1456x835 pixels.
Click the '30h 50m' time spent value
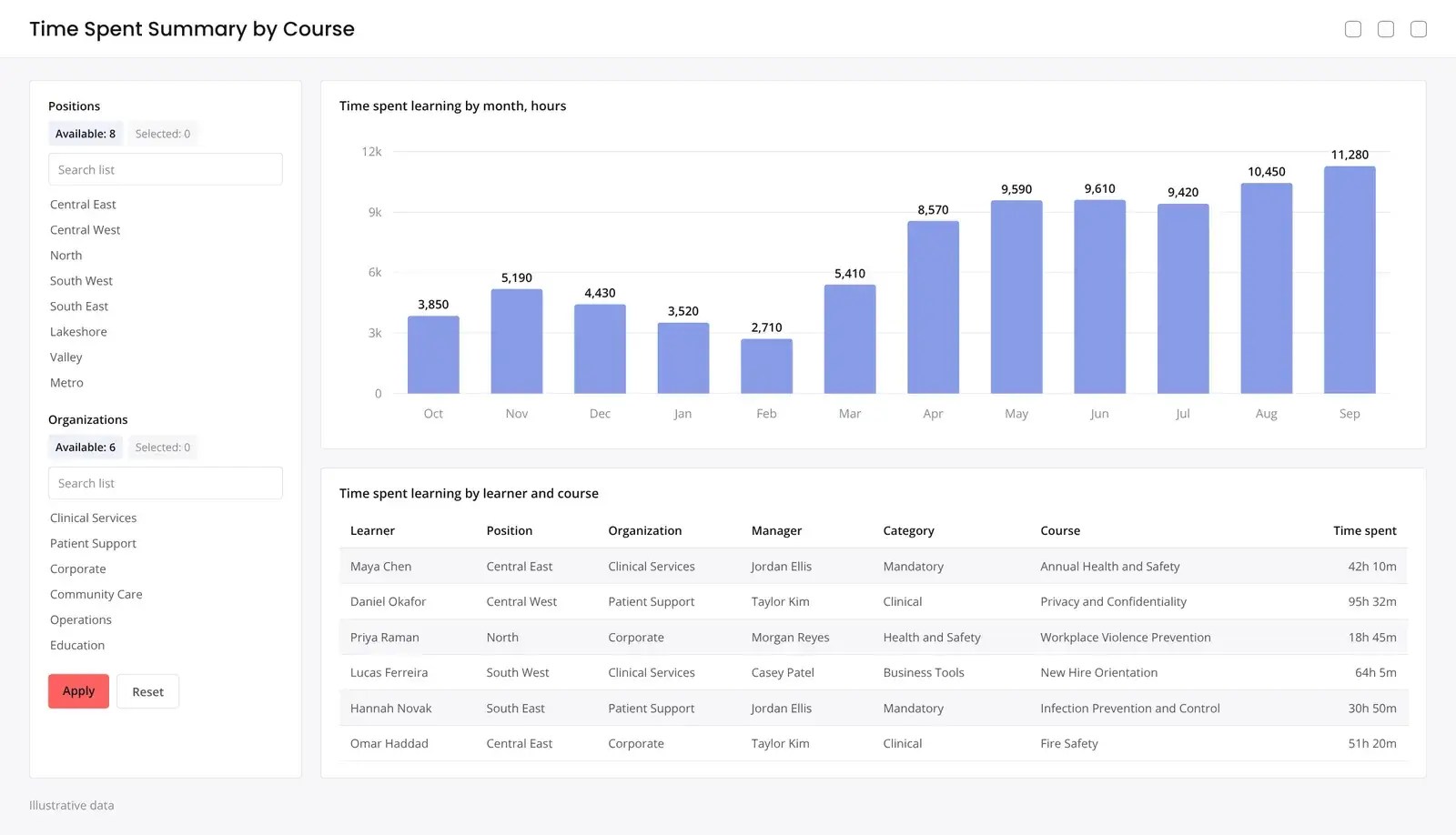pos(1372,709)
